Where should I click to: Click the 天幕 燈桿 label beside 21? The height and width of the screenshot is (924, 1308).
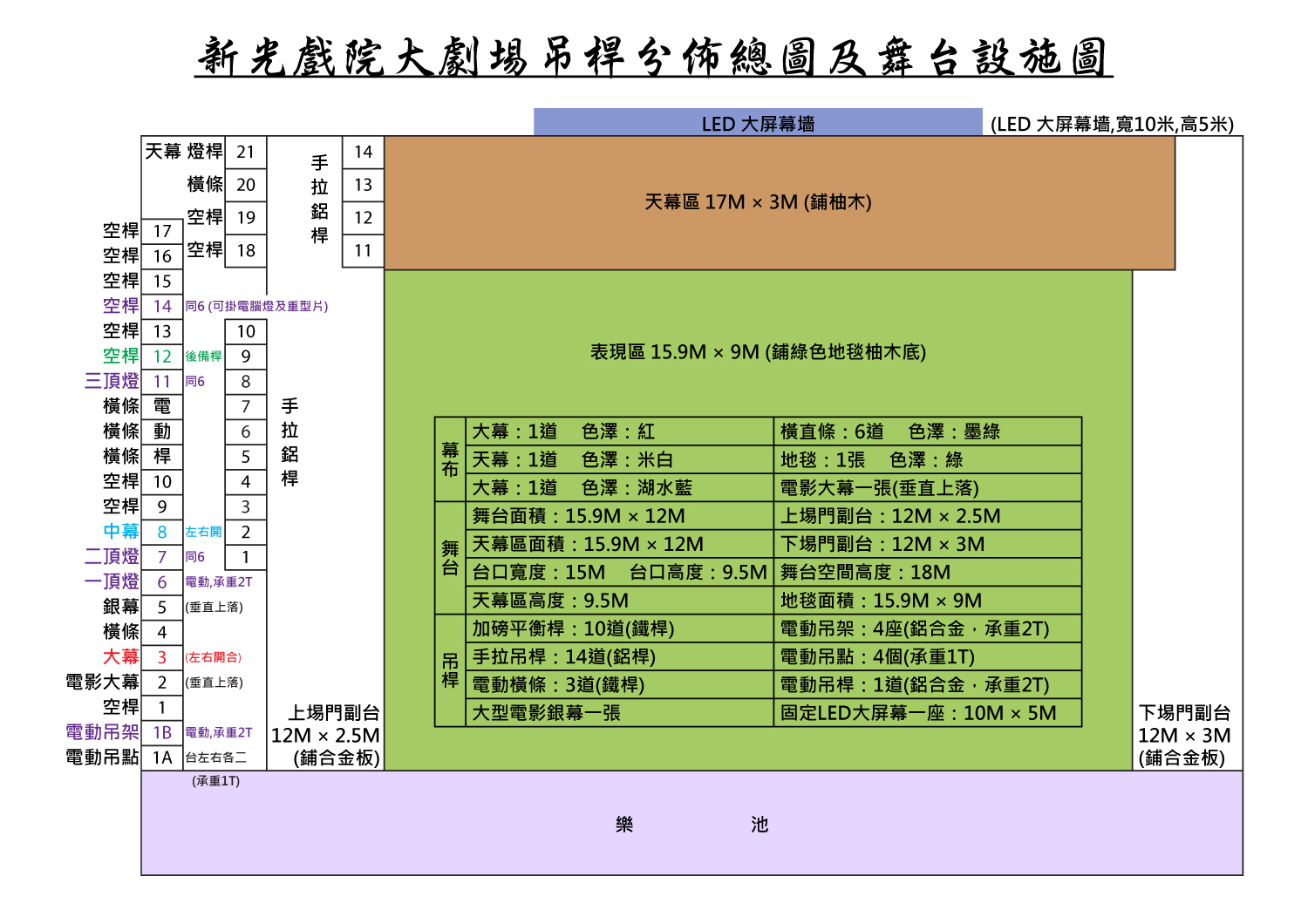(x=184, y=152)
